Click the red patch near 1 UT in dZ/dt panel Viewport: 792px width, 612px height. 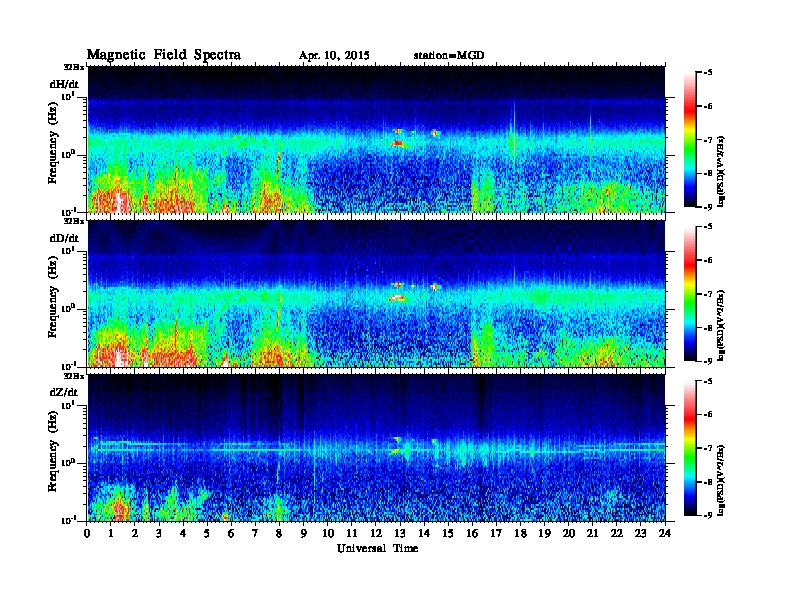coord(120,507)
